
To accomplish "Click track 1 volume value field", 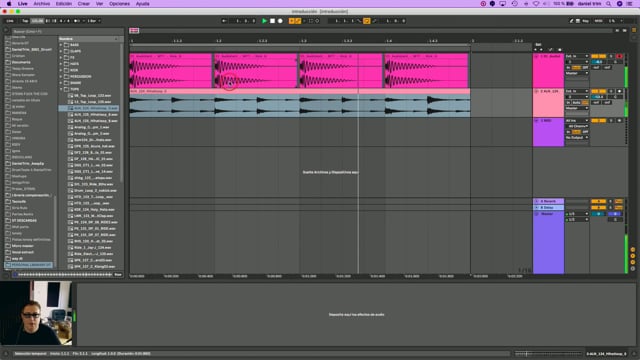I will tap(598, 62).
